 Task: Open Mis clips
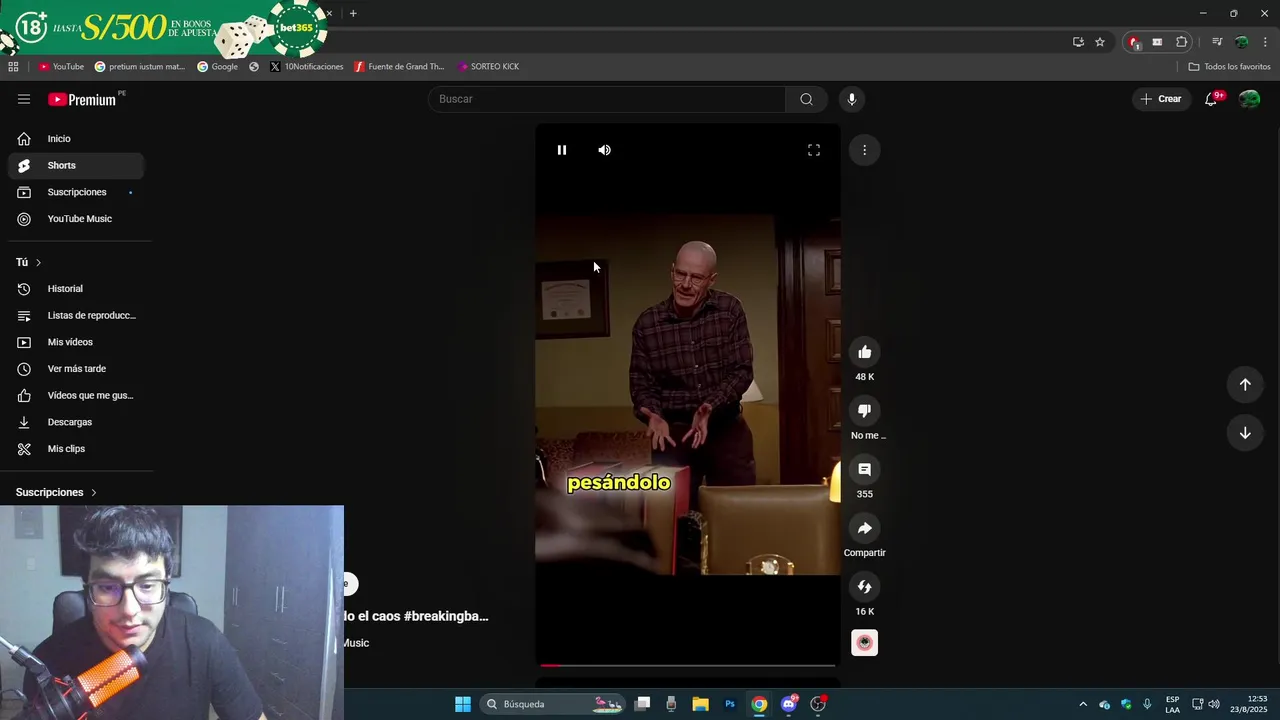pyautogui.click(x=76, y=449)
